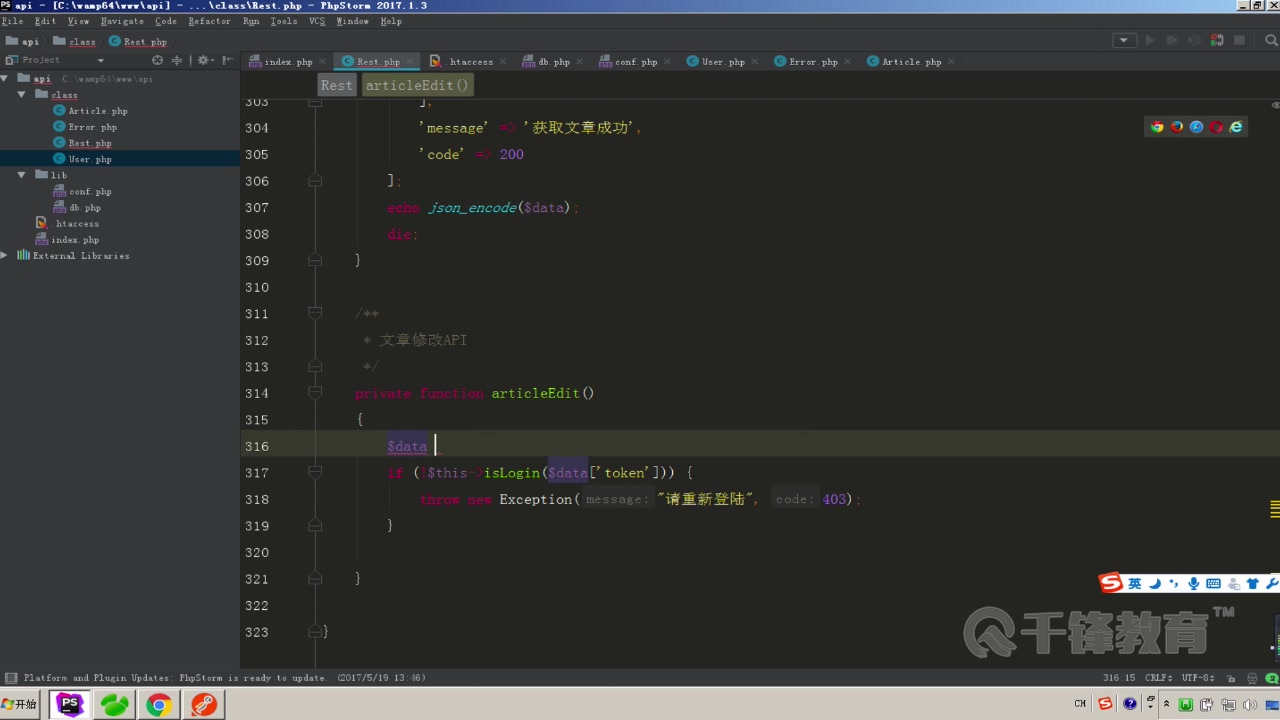
Task: Click the keyboard icon in Sogou toolbar
Action: (1213, 583)
